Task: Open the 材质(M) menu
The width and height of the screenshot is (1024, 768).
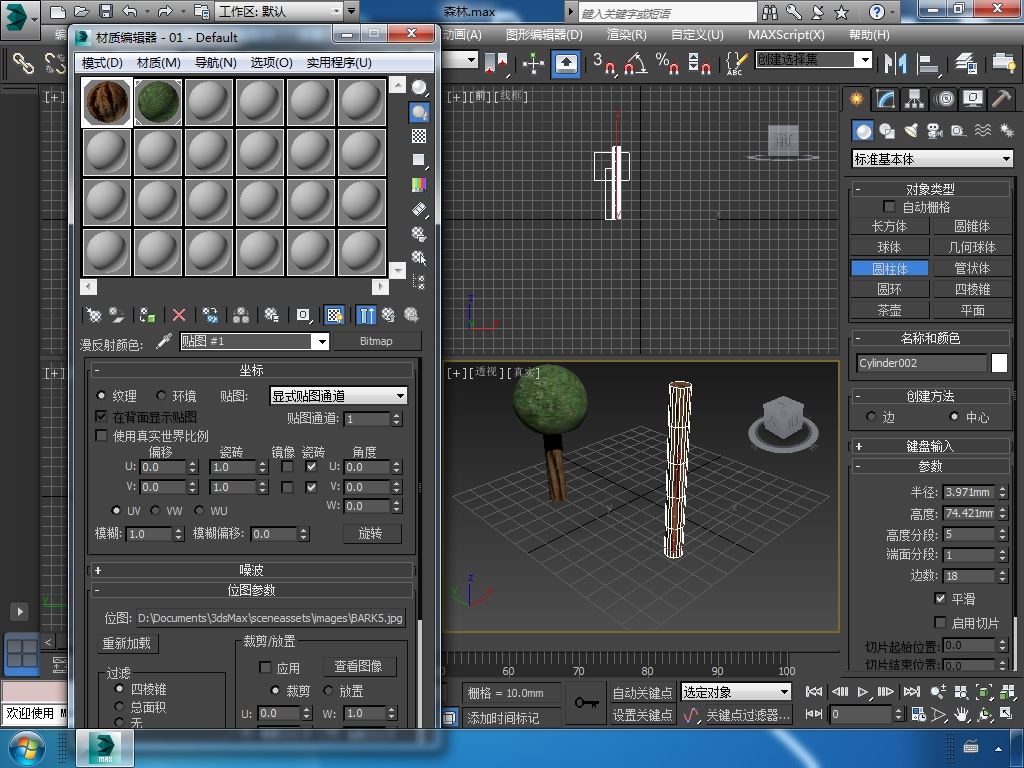Action: (x=158, y=63)
